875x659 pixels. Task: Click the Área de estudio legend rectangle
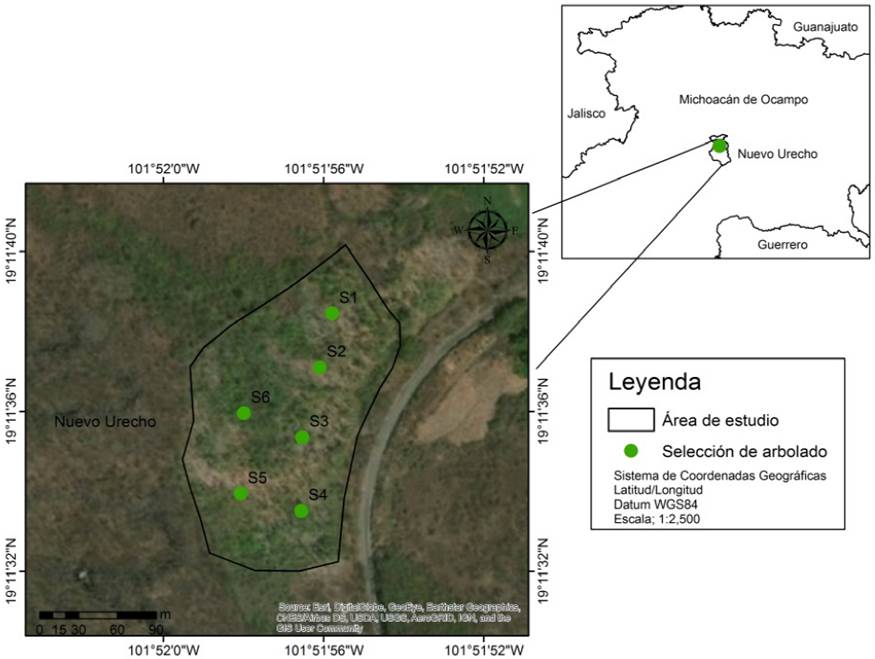tap(630, 420)
